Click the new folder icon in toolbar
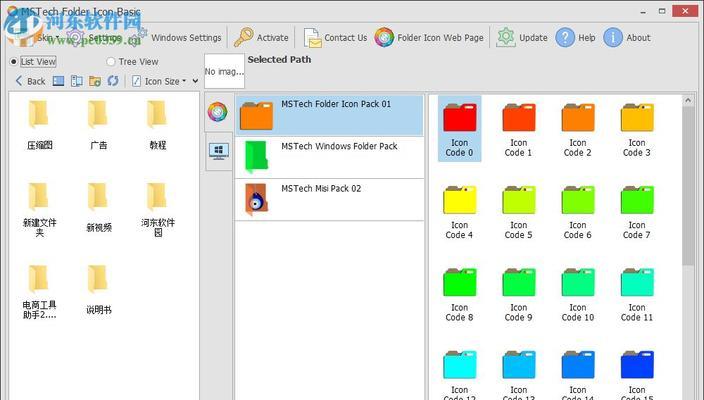The width and height of the screenshot is (704, 400). 95,81
